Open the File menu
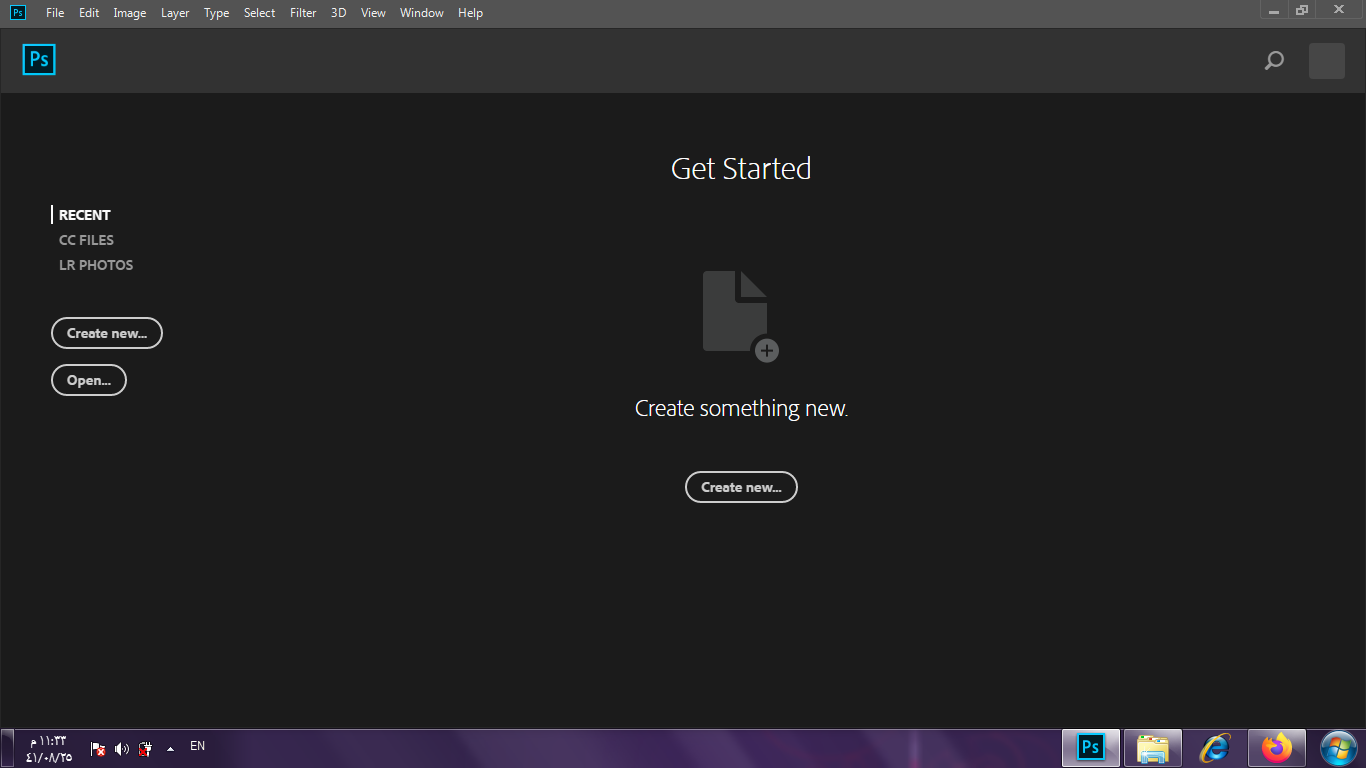The height and width of the screenshot is (768, 1366). pyautogui.click(x=55, y=13)
